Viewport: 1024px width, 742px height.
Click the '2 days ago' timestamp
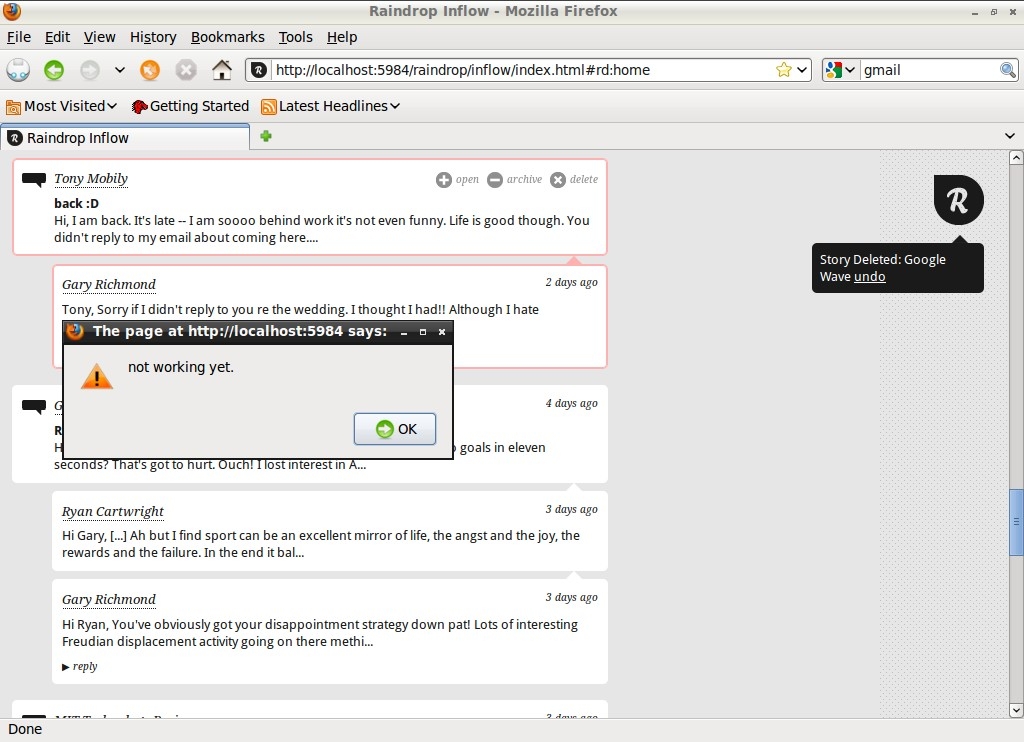point(571,282)
